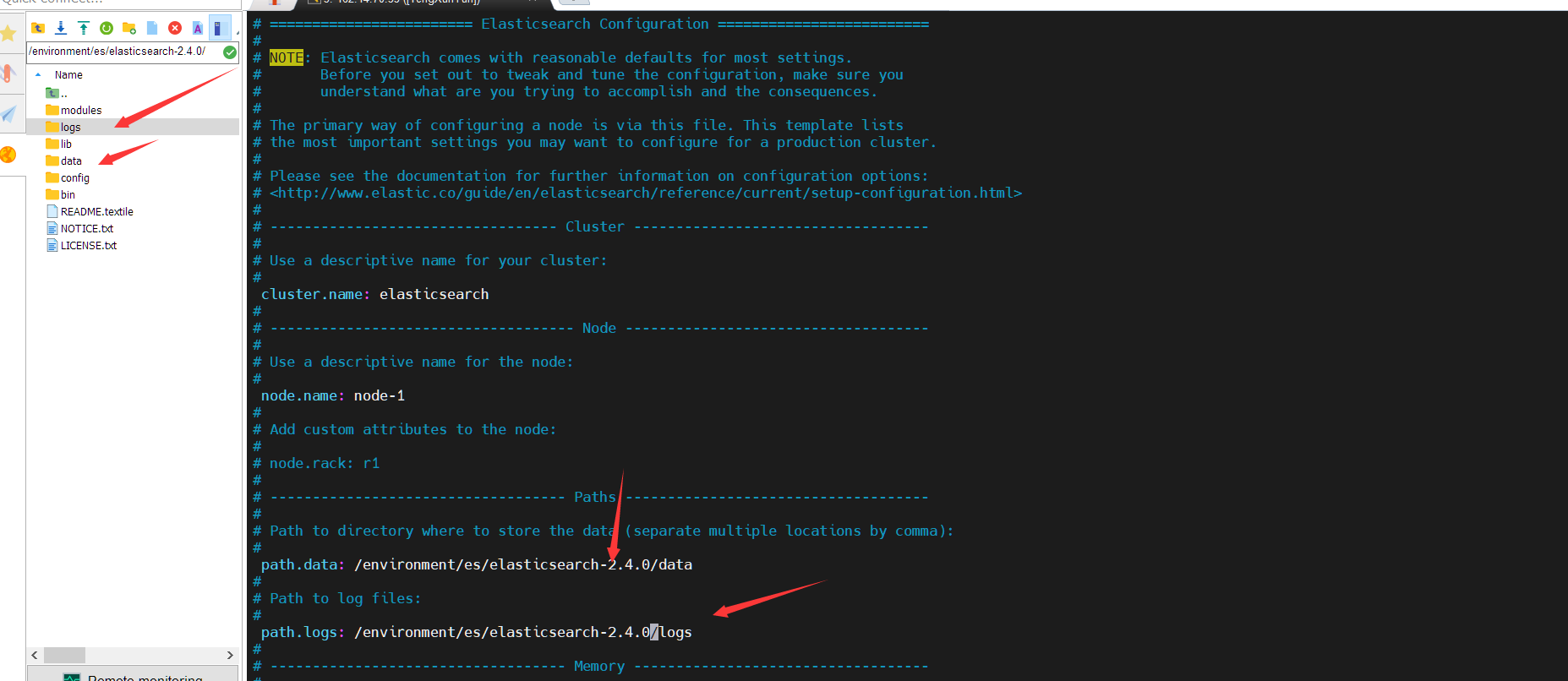Select the bin folder
The image size is (1568, 681).
tap(61, 195)
